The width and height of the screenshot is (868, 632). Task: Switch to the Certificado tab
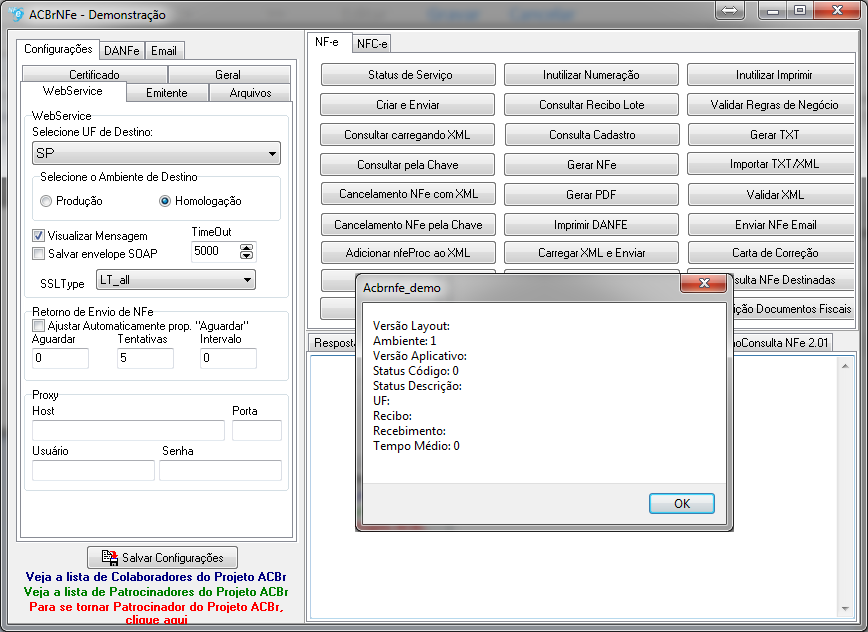click(x=95, y=74)
